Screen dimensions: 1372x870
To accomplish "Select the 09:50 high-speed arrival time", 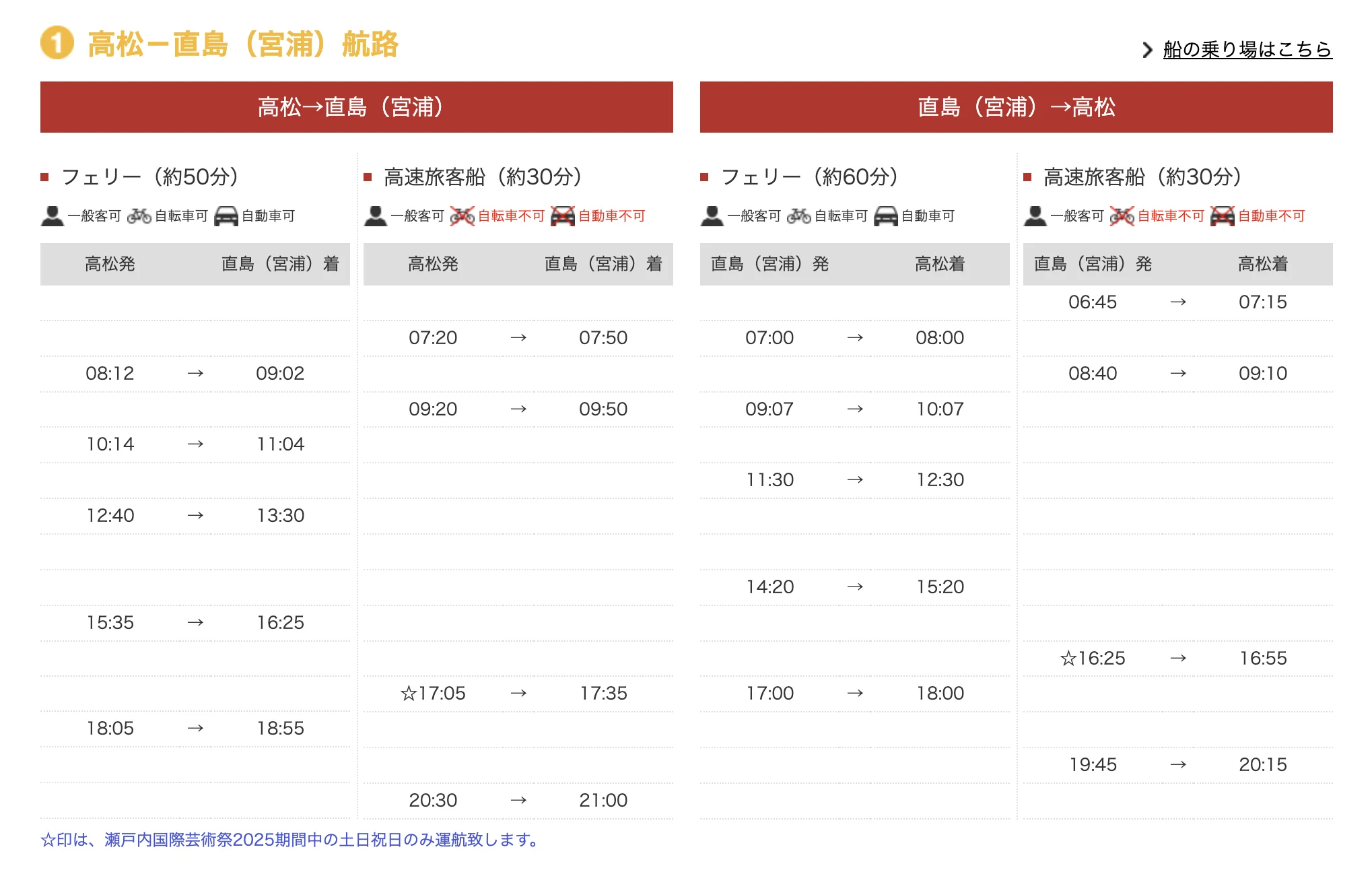I will (x=603, y=409).
